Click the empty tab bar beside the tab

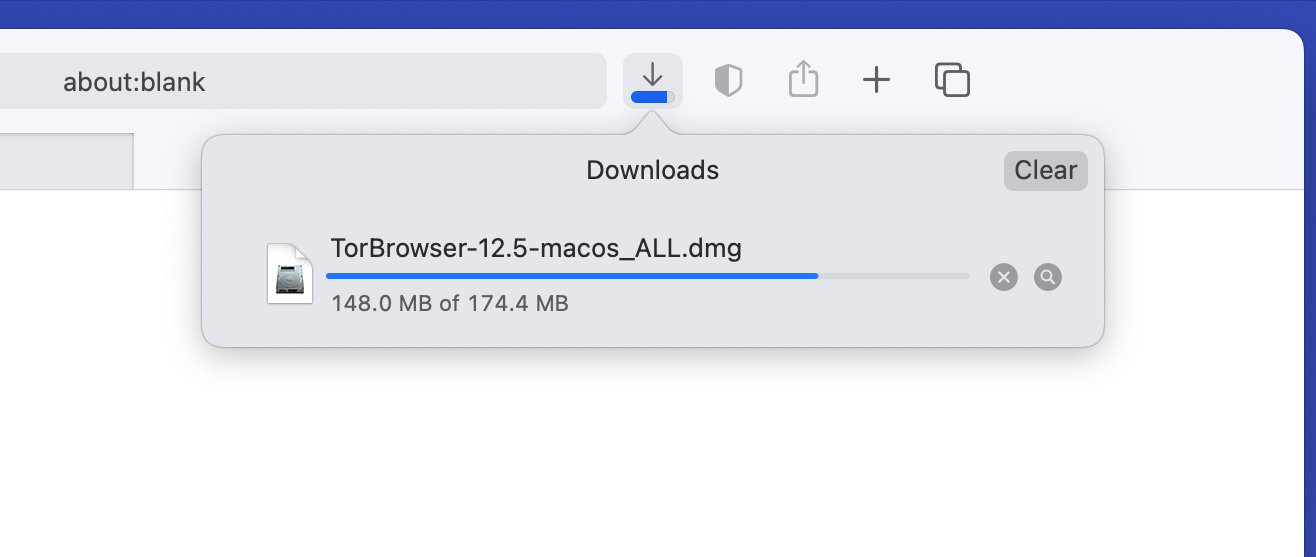pos(167,161)
